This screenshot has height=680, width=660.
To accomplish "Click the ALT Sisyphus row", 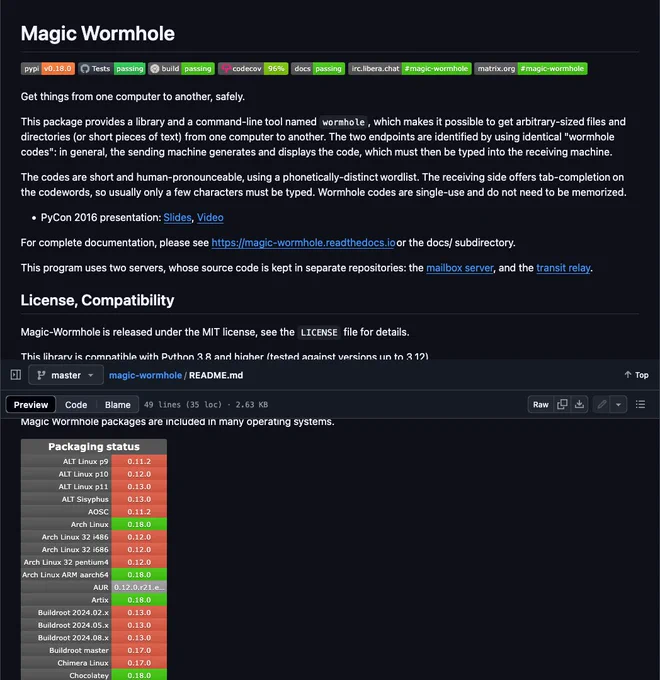I will pos(94,499).
